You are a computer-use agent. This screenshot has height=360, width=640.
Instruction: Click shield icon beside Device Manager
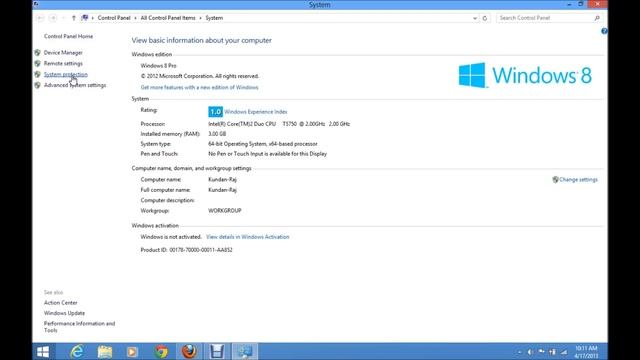coord(38,53)
